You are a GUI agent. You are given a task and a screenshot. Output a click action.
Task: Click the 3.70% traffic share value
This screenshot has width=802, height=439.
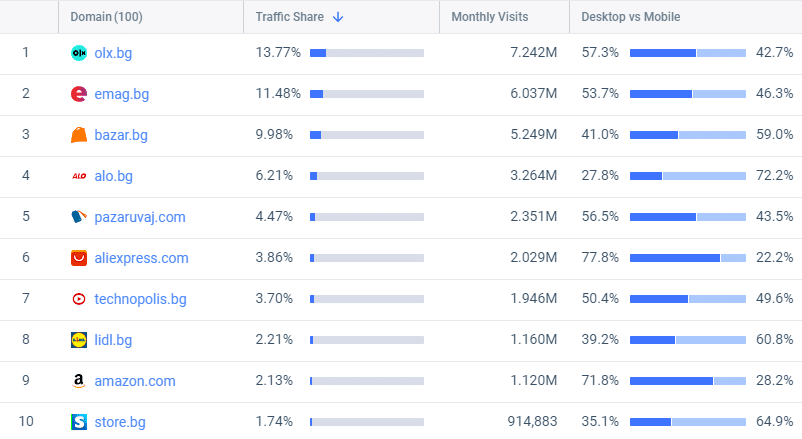[x=274, y=298]
